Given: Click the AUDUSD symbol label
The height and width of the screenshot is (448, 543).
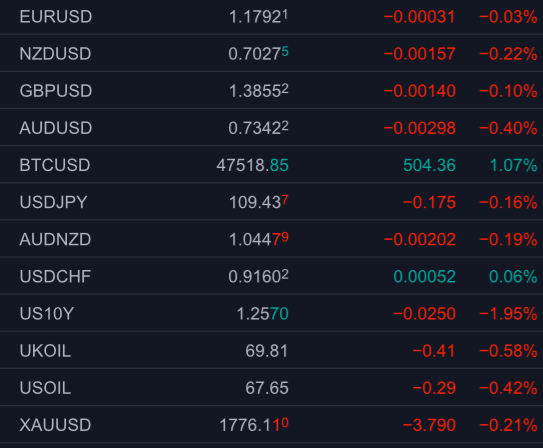Looking at the screenshot, I should (x=56, y=128).
